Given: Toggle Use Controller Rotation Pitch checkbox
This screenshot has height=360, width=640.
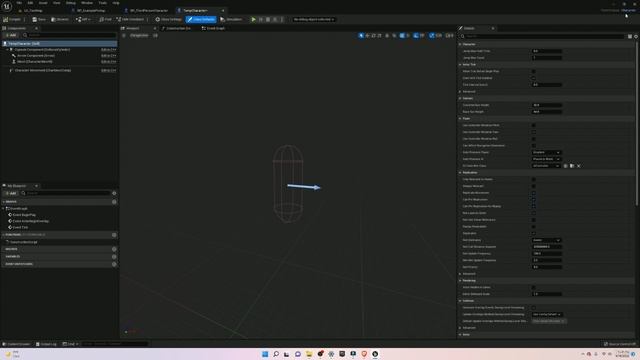Looking at the screenshot, I should point(533,125).
